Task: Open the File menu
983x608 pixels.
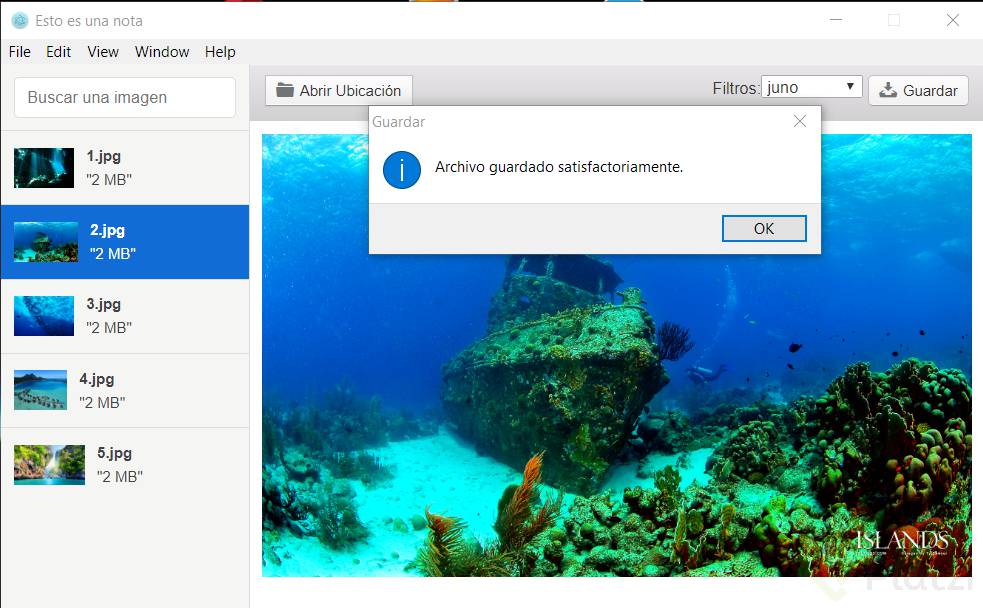Action: point(19,52)
